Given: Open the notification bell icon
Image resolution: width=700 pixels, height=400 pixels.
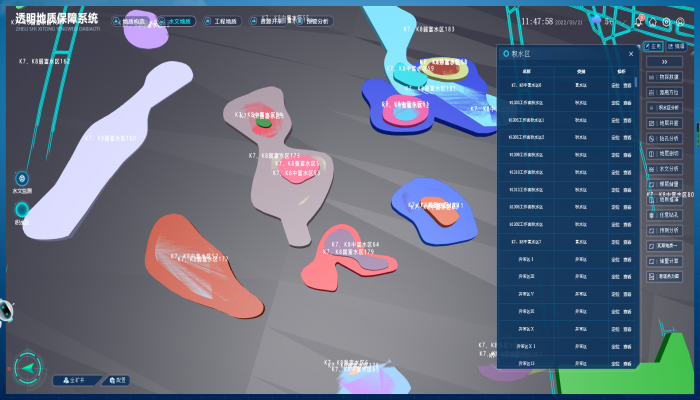Looking at the screenshot, I should [638, 20].
